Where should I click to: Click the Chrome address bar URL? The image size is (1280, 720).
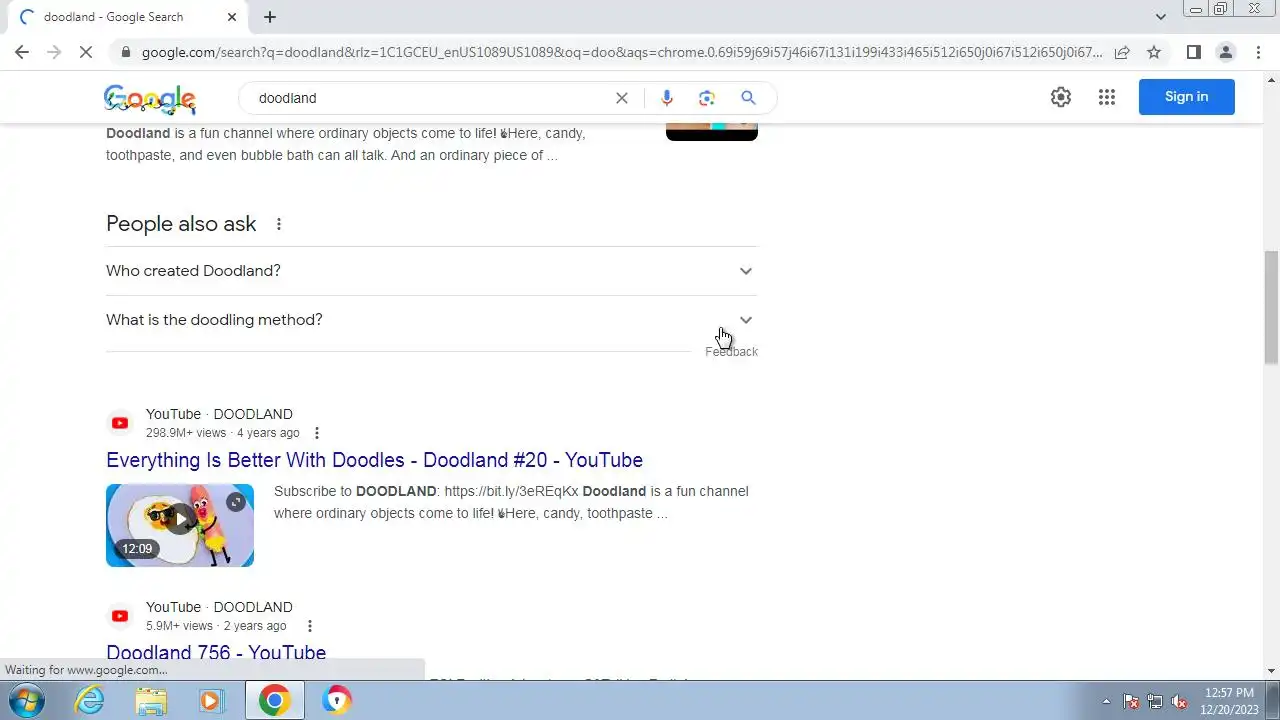click(x=622, y=52)
